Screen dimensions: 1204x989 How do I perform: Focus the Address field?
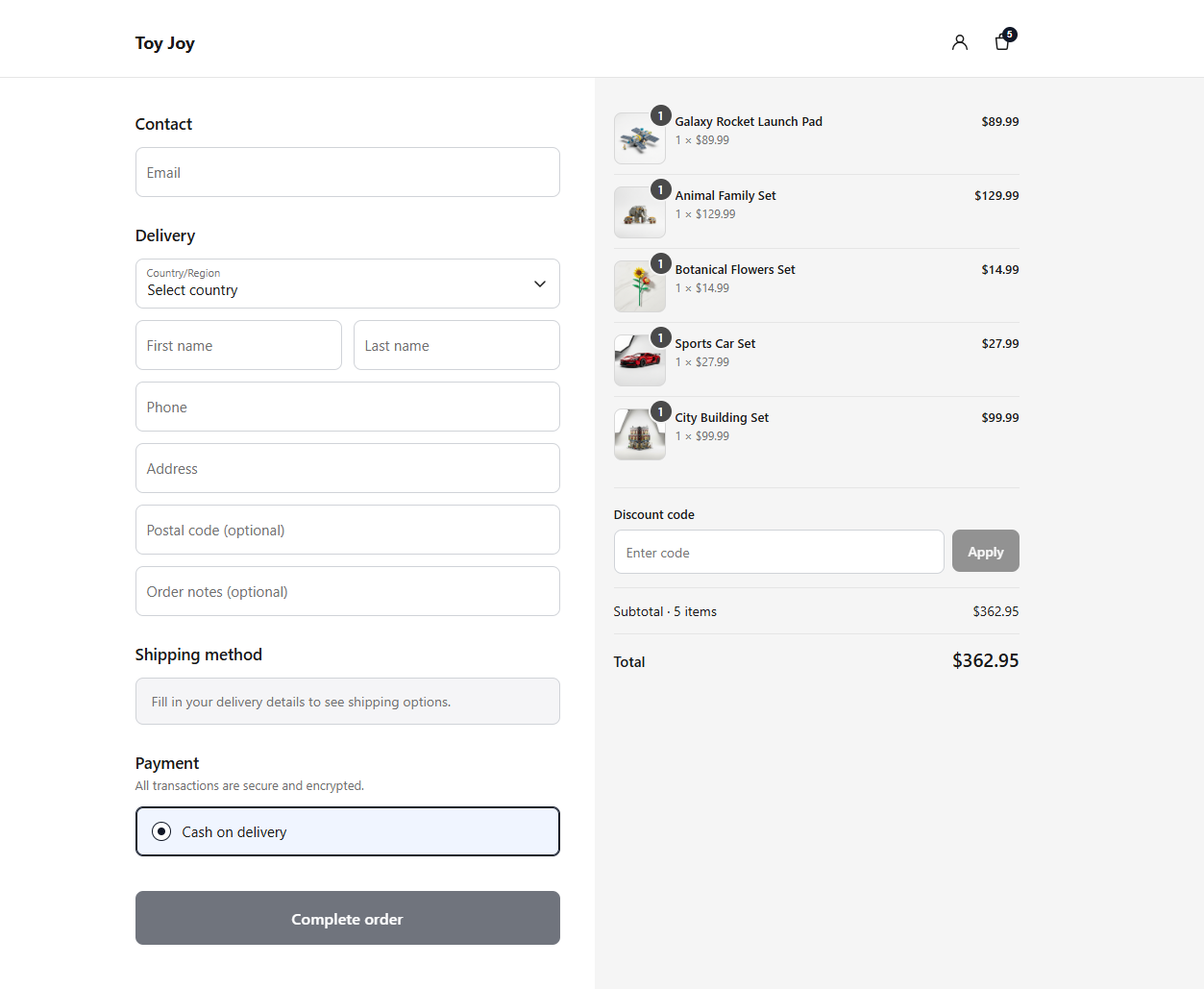click(348, 468)
